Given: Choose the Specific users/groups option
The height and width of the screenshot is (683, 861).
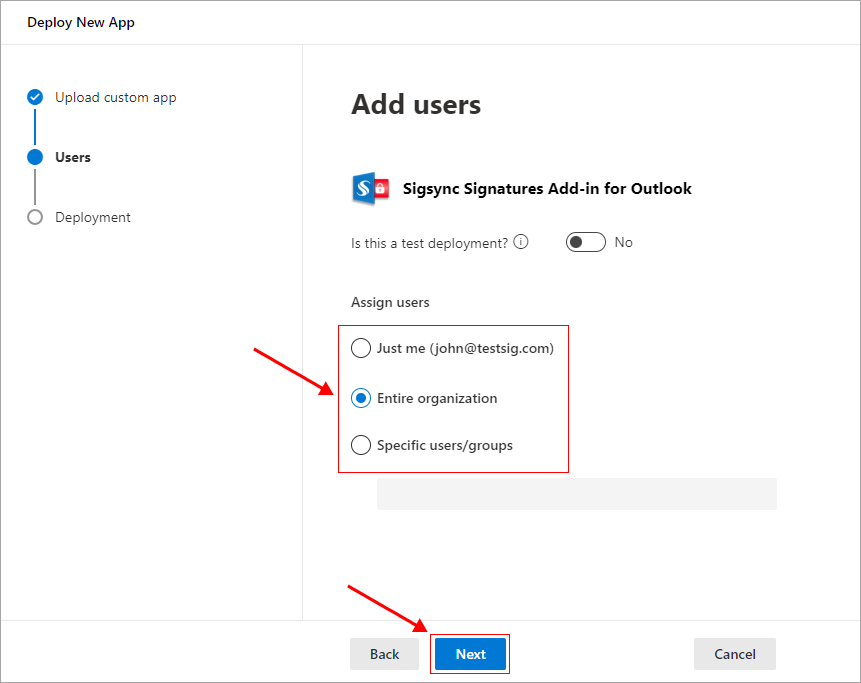Looking at the screenshot, I should (x=361, y=445).
